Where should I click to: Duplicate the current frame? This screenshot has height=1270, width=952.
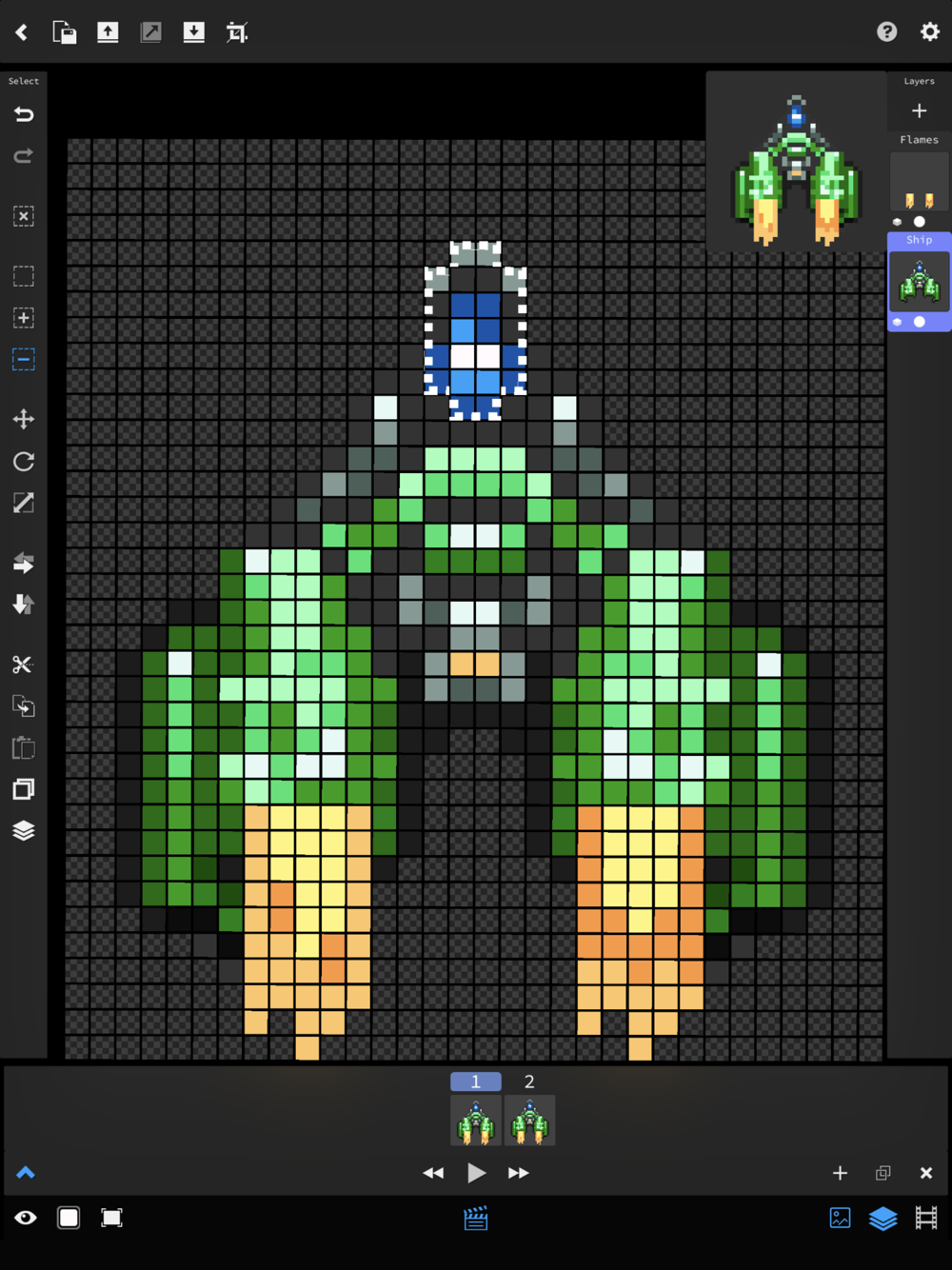coord(883,1173)
